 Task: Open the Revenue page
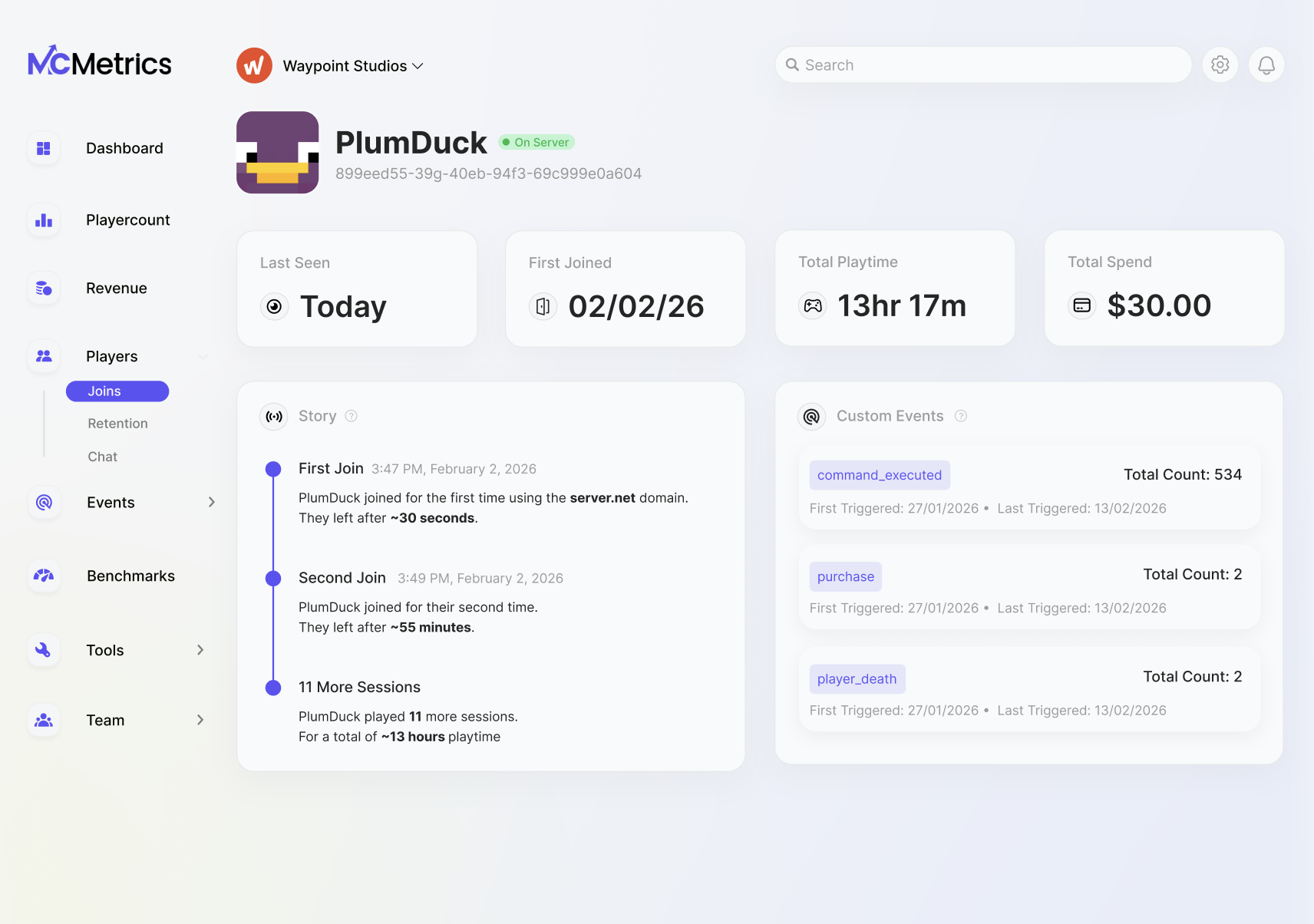click(x=117, y=289)
